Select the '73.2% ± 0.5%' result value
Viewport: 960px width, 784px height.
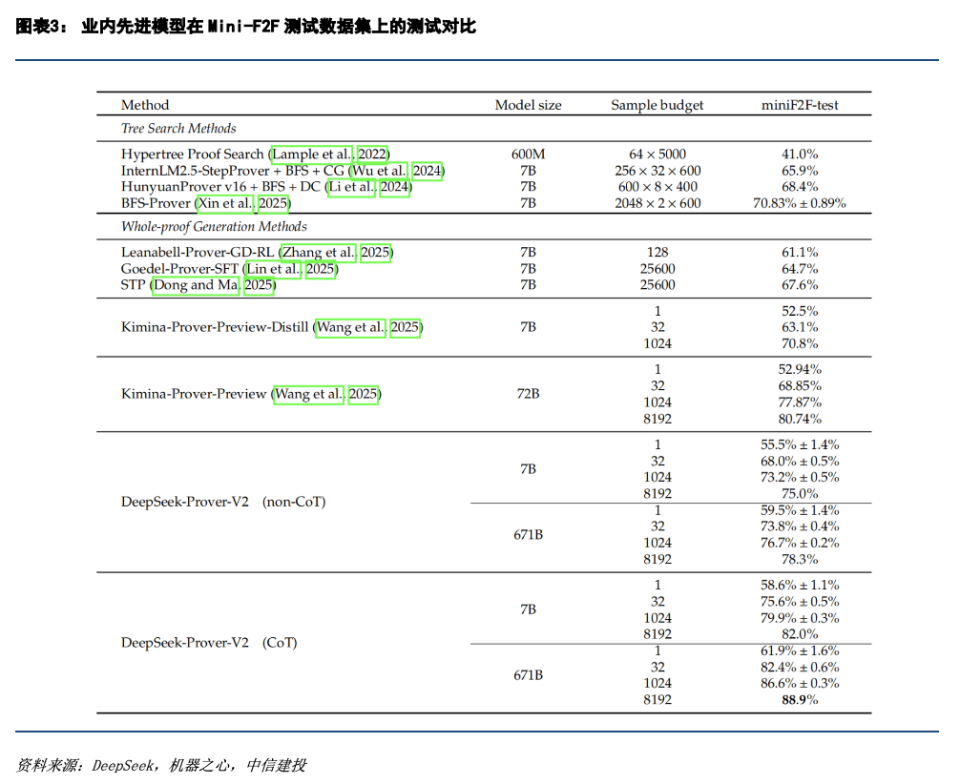(x=800, y=477)
